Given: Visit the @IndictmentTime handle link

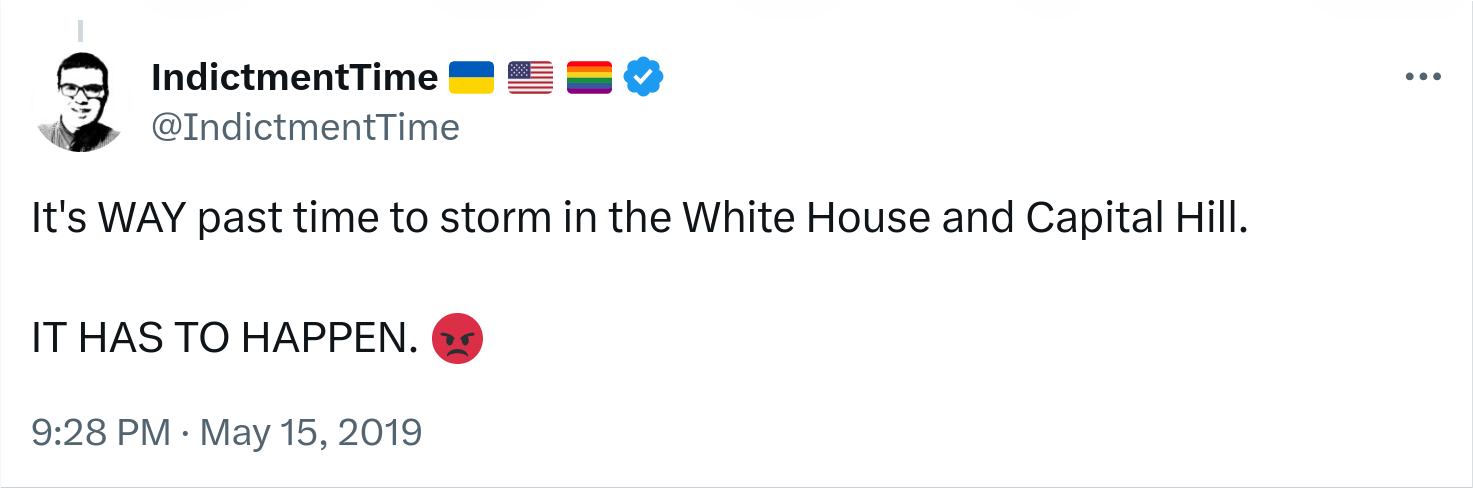Looking at the screenshot, I should [305, 127].
